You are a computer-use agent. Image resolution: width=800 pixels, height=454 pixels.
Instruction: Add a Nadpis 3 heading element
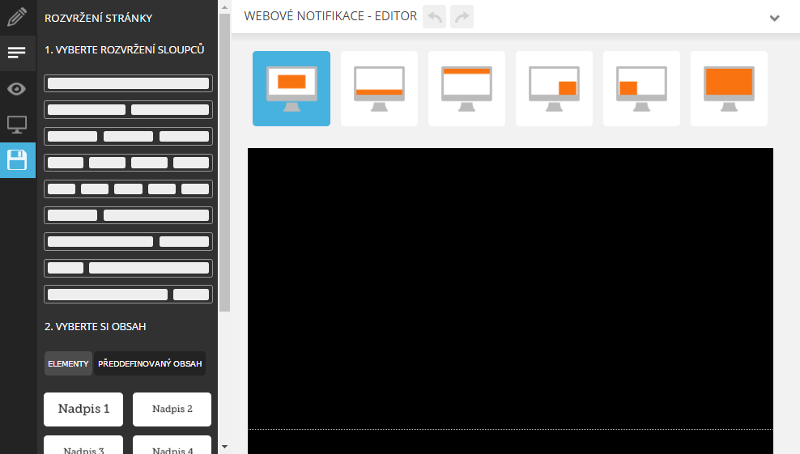click(84, 445)
